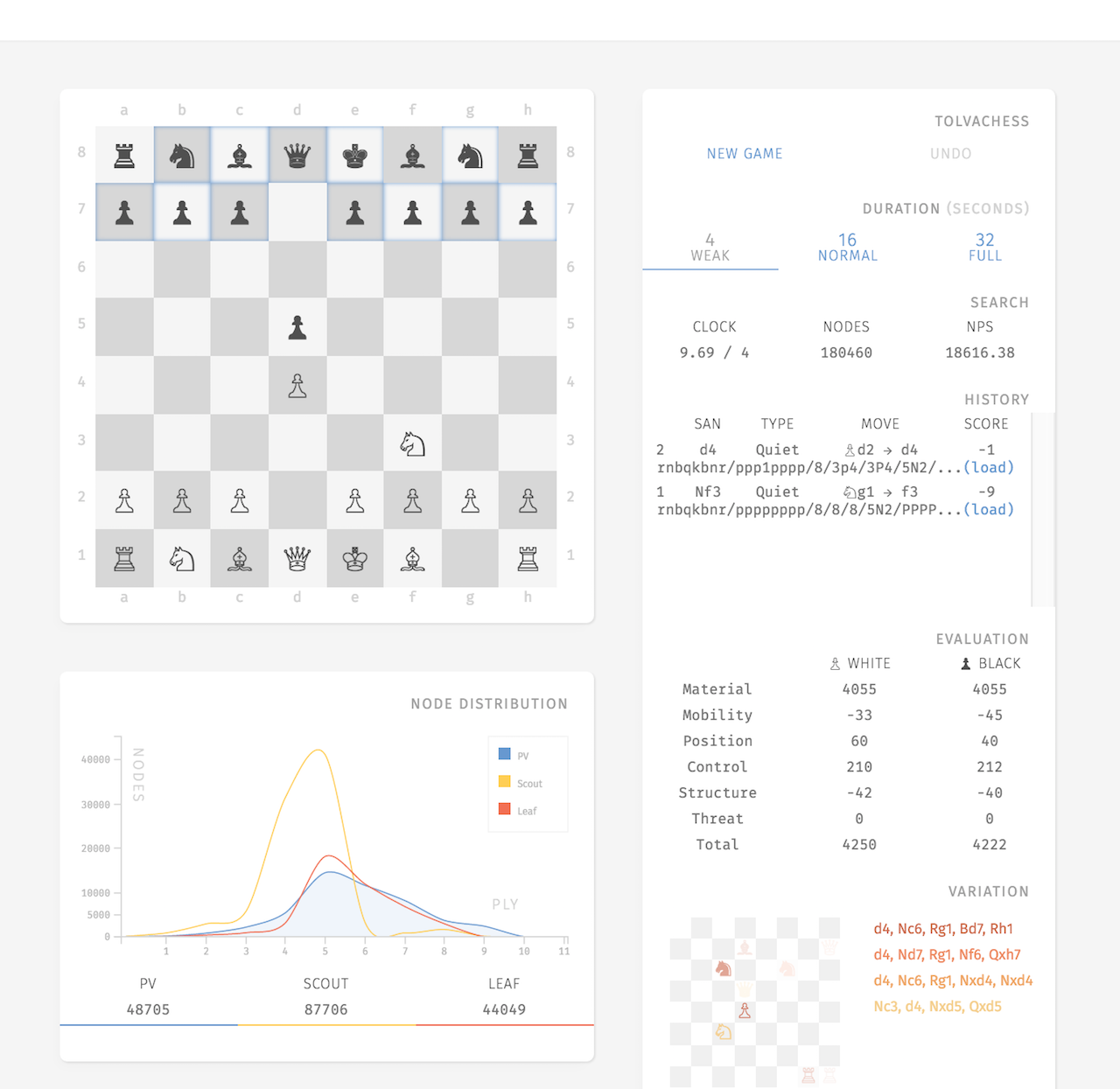Select the white pawn on d4

297,386
